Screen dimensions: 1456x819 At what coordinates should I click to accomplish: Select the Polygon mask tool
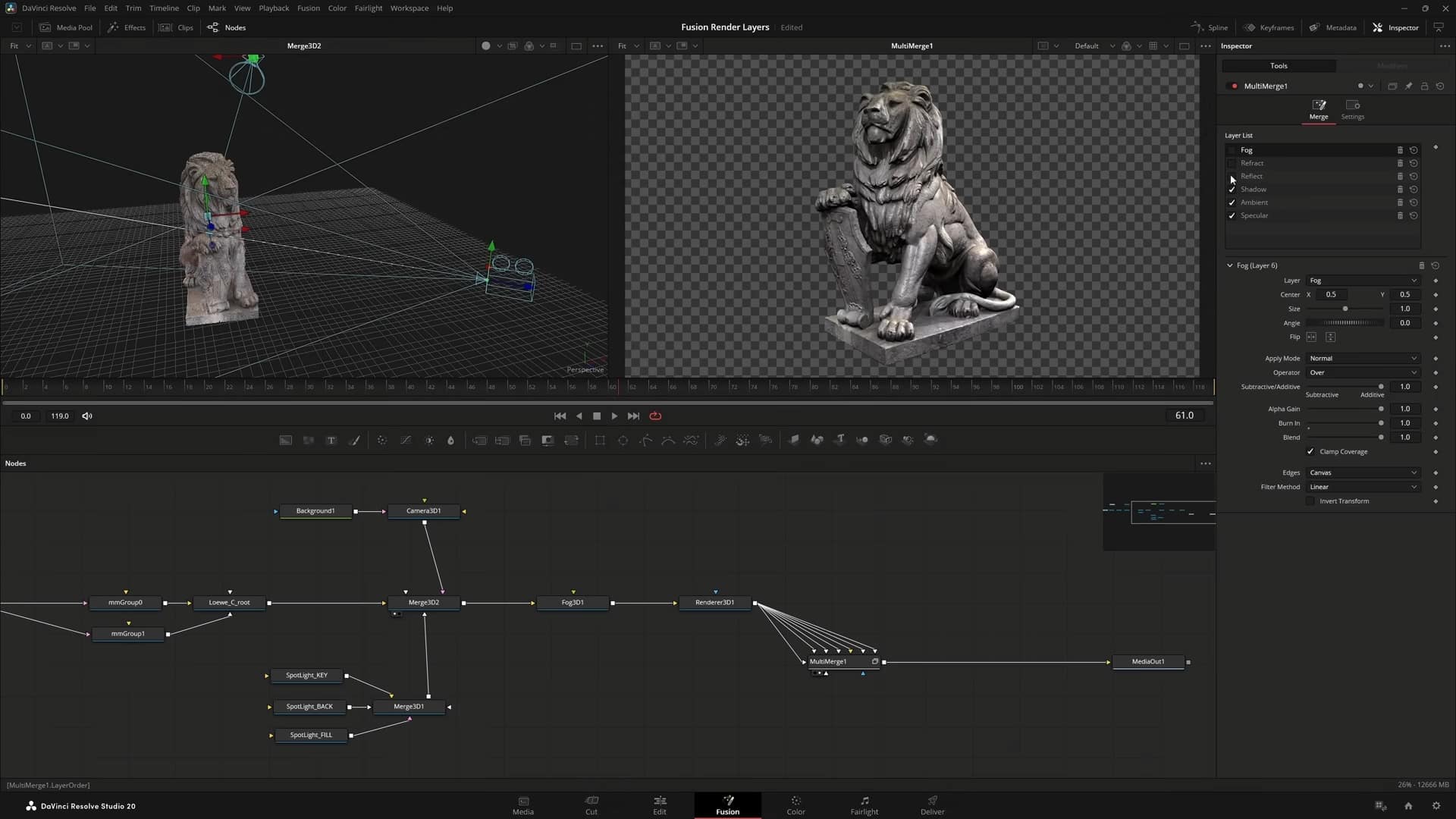(x=645, y=440)
